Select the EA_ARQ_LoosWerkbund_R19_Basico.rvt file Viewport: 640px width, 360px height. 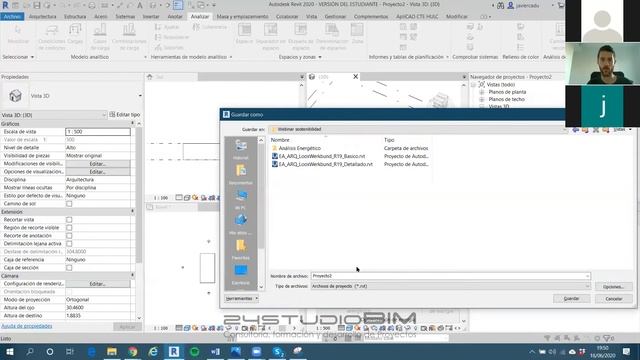point(322,156)
